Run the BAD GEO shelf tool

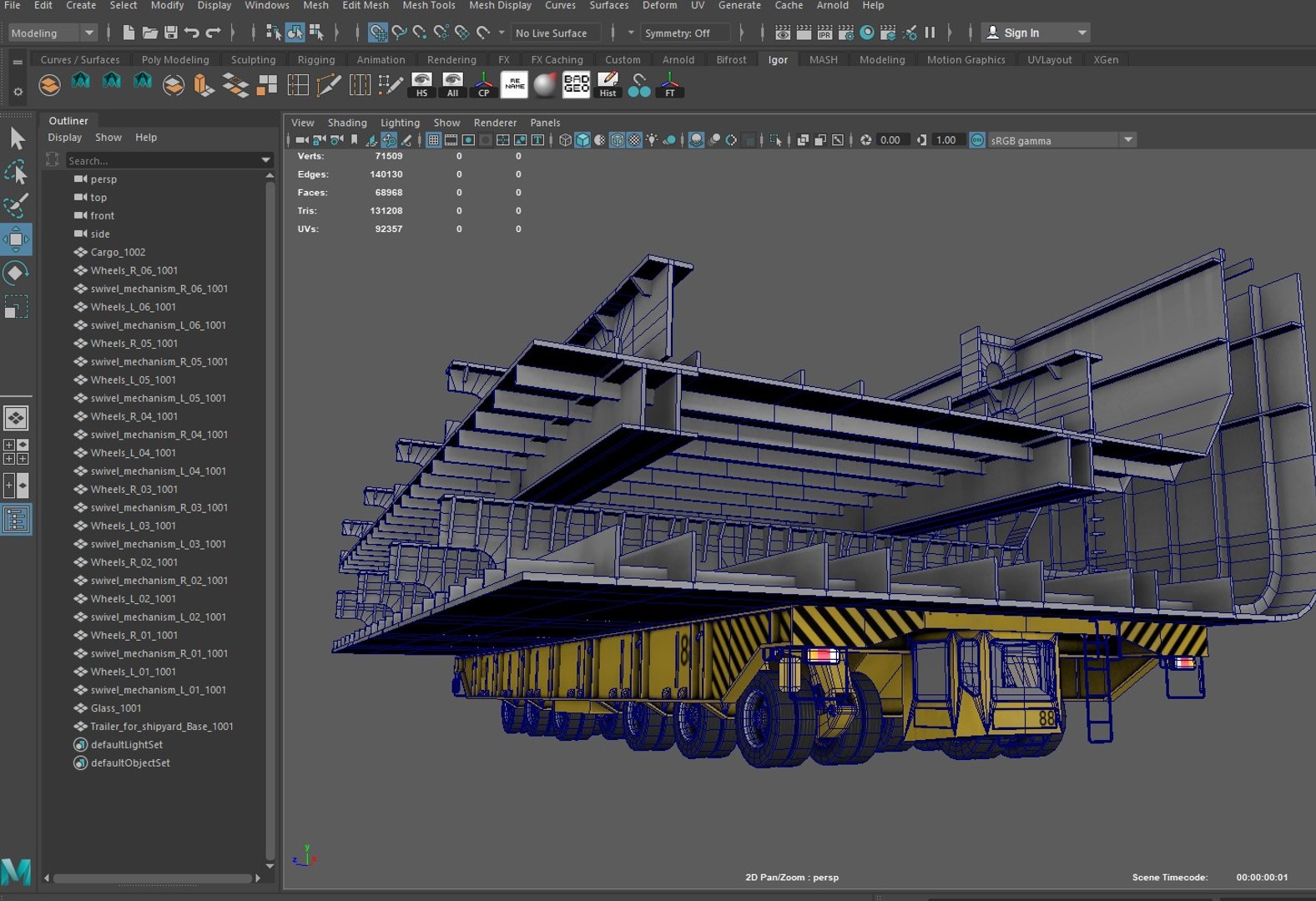[576, 84]
